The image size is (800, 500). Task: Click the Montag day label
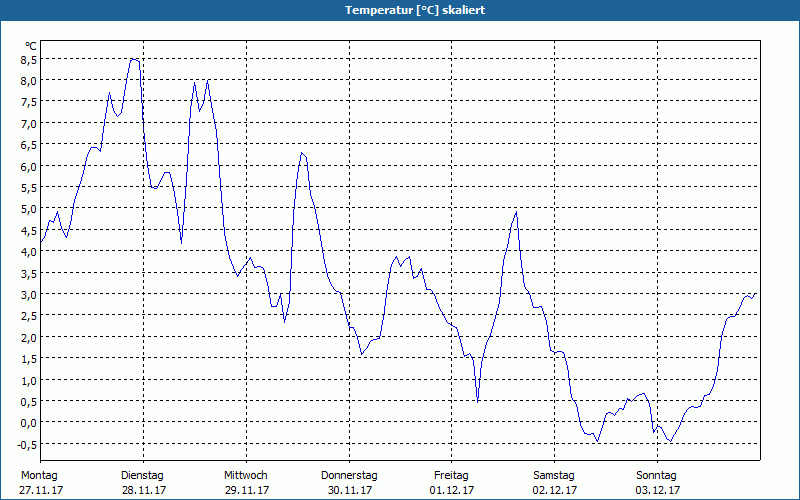(39, 476)
